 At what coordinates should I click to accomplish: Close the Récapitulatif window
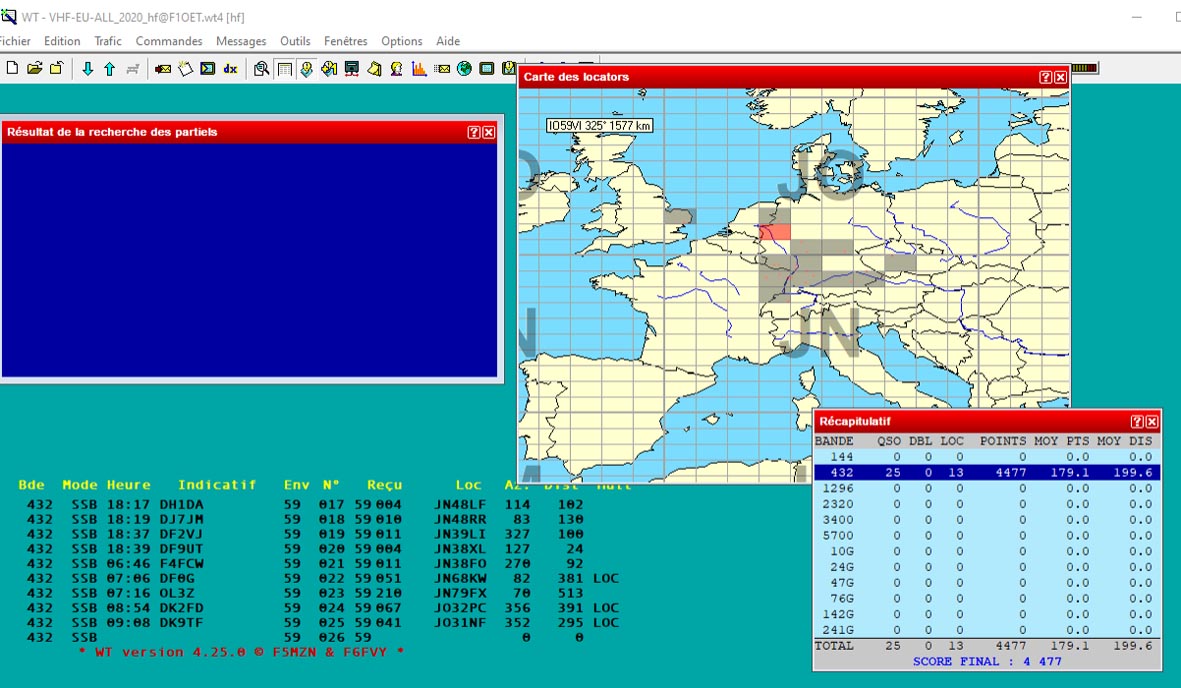(1152, 422)
